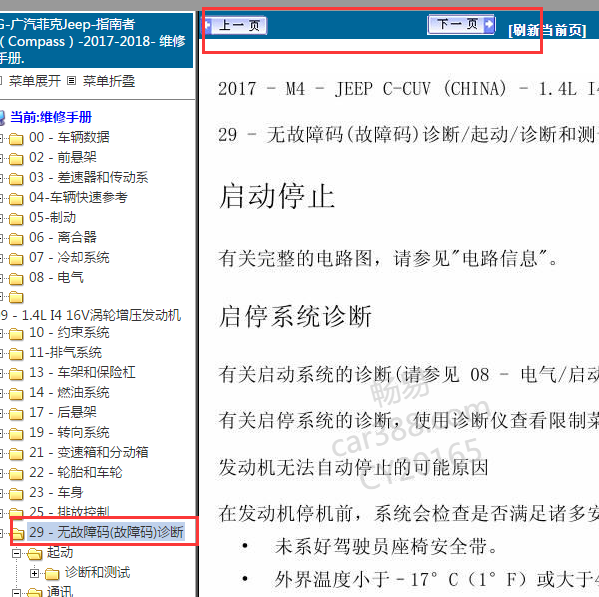The height and width of the screenshot is (597, 599).
Task: Click the 启停系统诊断 subheading
Action: coord(295,316)
